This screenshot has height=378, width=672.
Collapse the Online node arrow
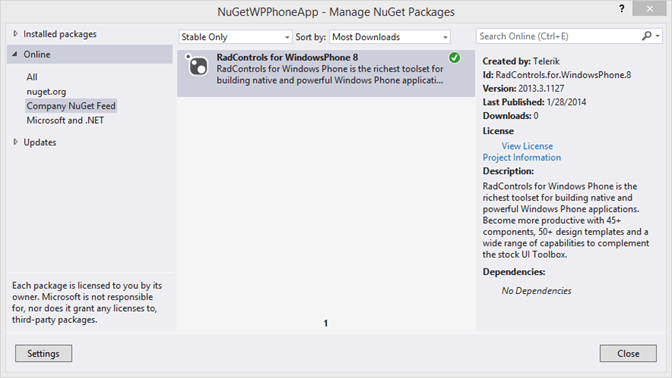(15, 54)
